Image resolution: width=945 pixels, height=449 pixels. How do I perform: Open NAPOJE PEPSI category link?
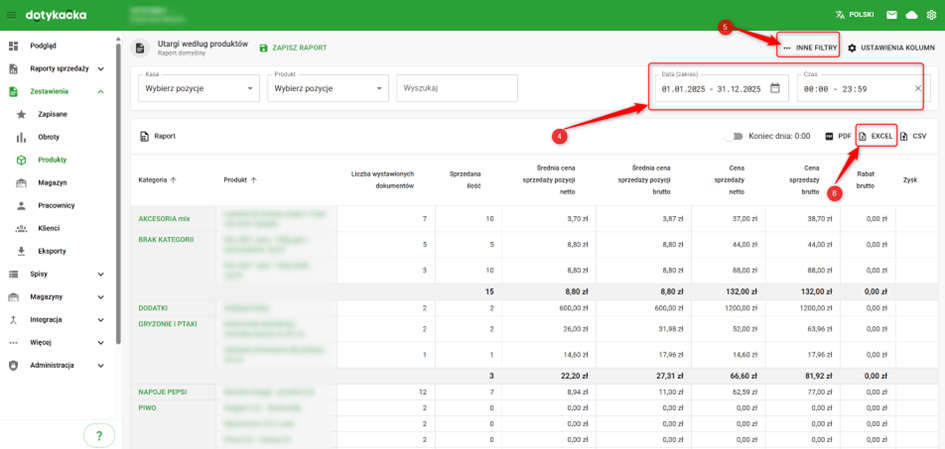click(x=163, y=392)
